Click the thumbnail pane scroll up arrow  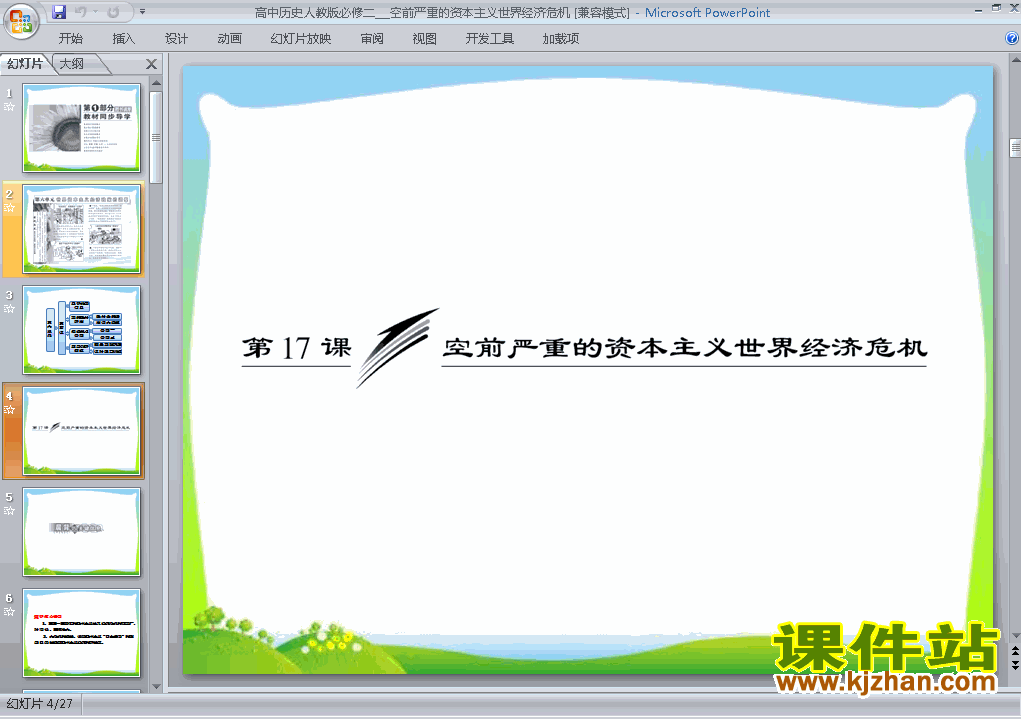tap(156, 83)
